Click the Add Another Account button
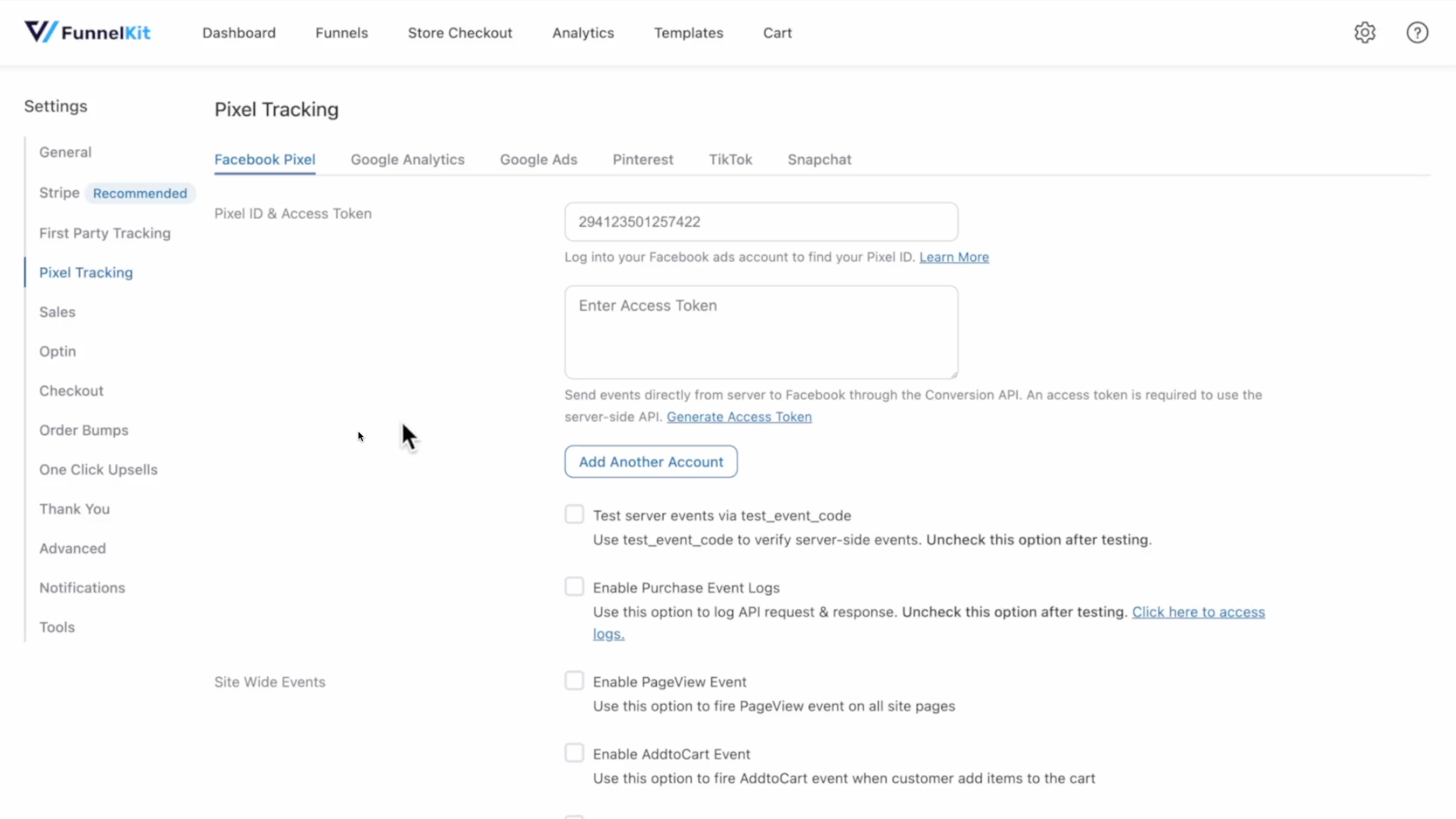The height and width of the screenshot is (819, 1456). [x=651, y=462]
